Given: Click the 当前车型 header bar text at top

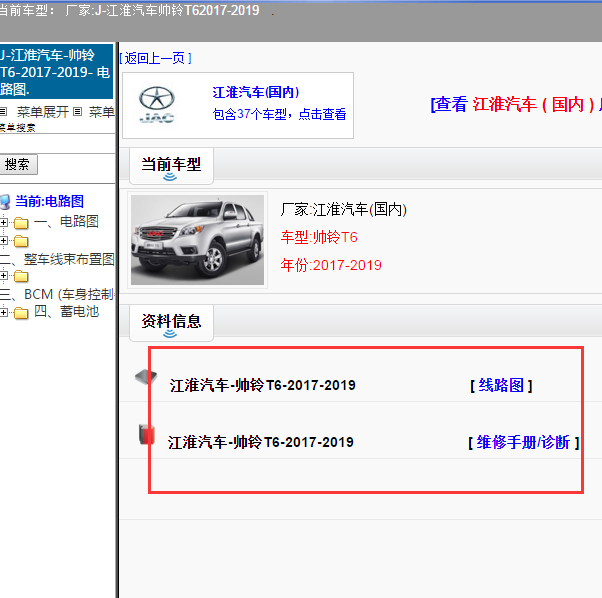Looking at the screenshot, I should pyautogui.click(x=130, y=10).
